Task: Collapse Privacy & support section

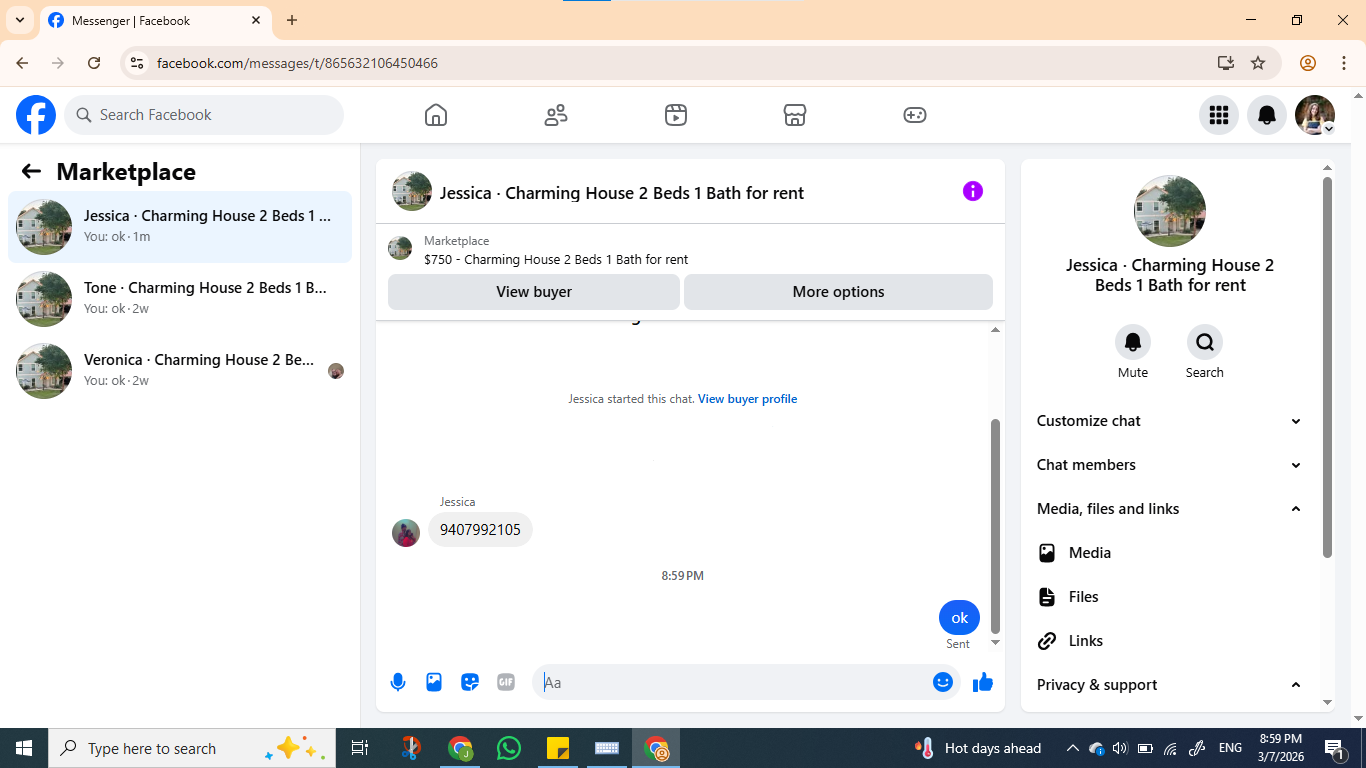Action: pyautogui.click(x=1170, y=685)
